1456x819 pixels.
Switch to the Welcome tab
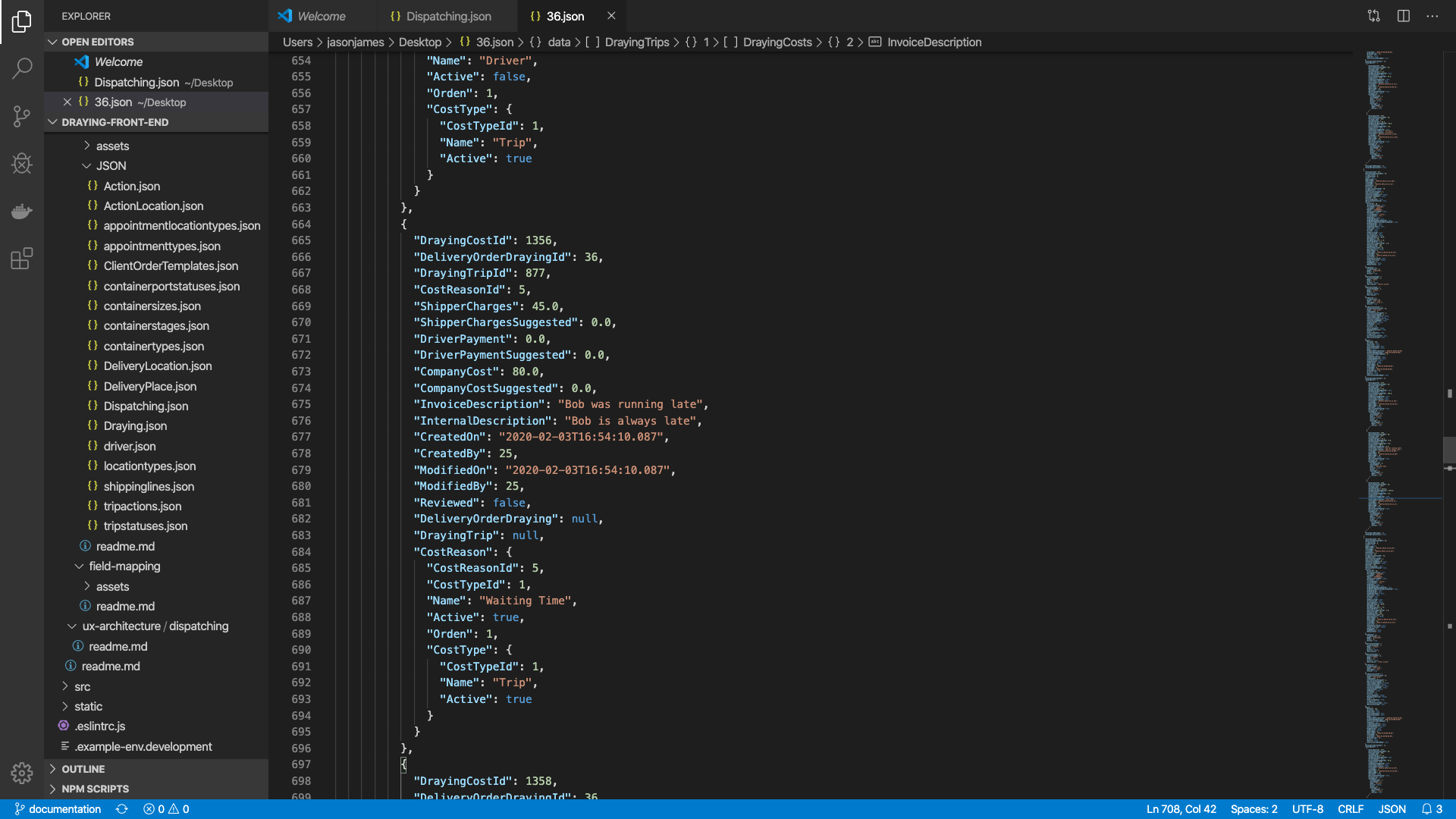coord(321,16)
